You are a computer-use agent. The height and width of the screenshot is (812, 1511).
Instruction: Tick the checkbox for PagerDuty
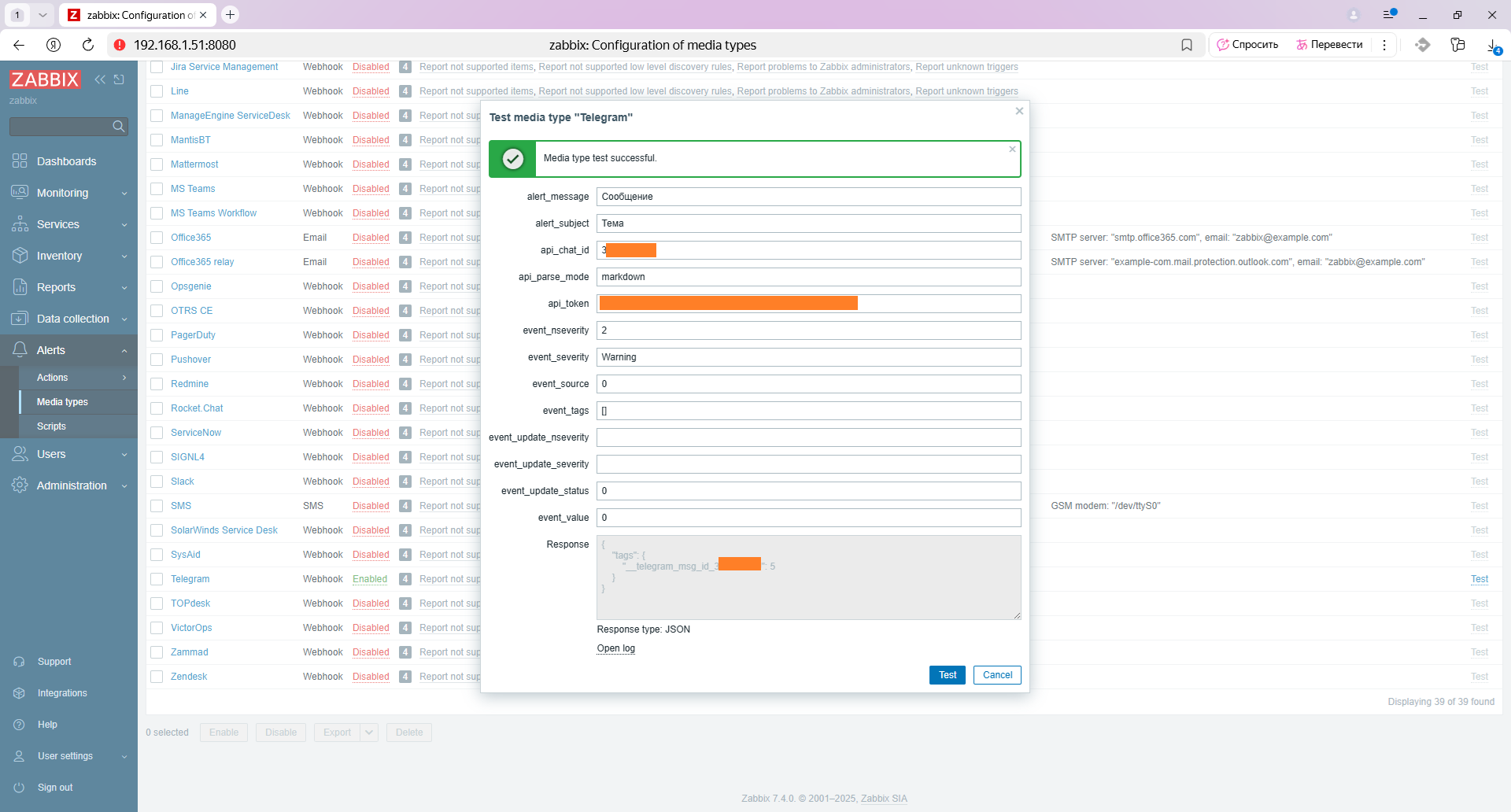click(157, 335)
